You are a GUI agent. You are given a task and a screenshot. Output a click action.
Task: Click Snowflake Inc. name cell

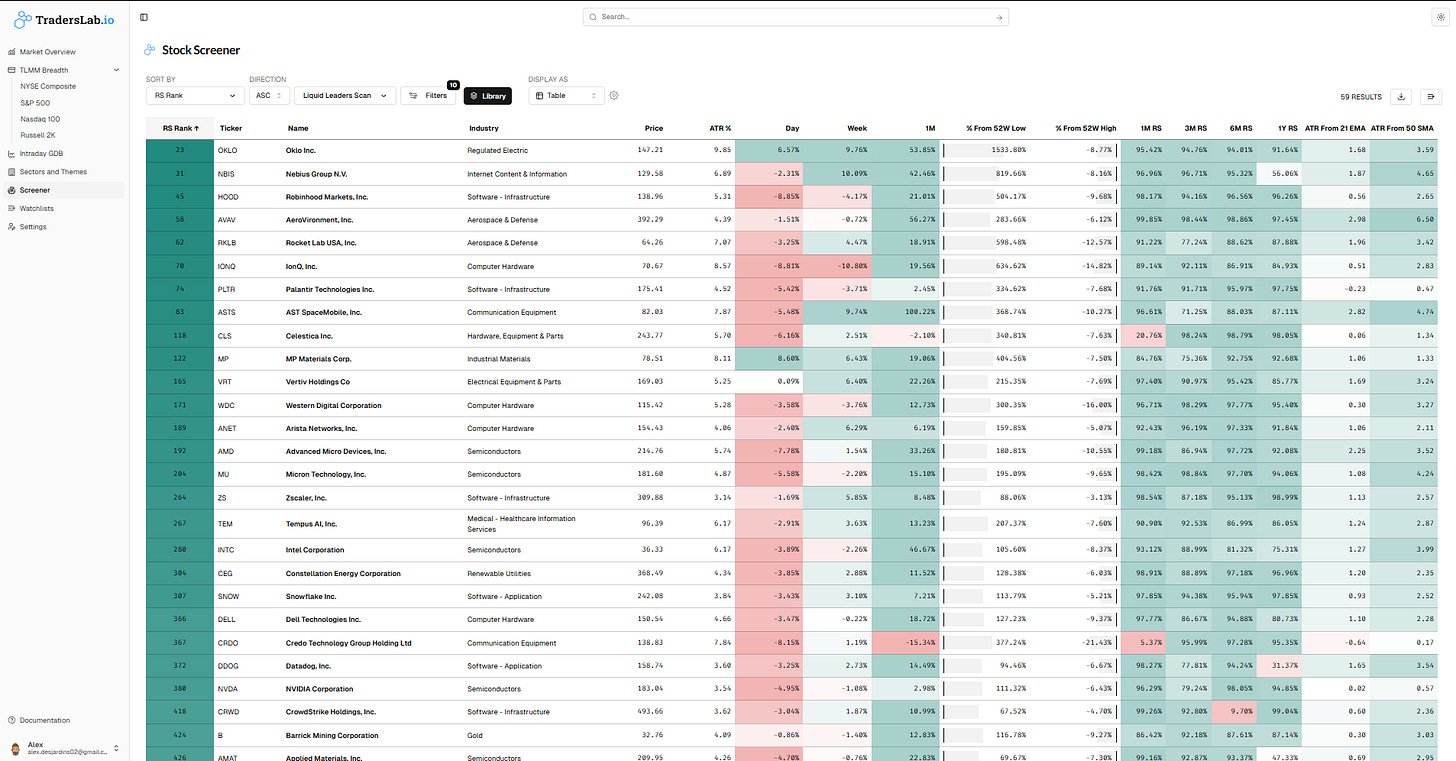click(x=311, y=597)
